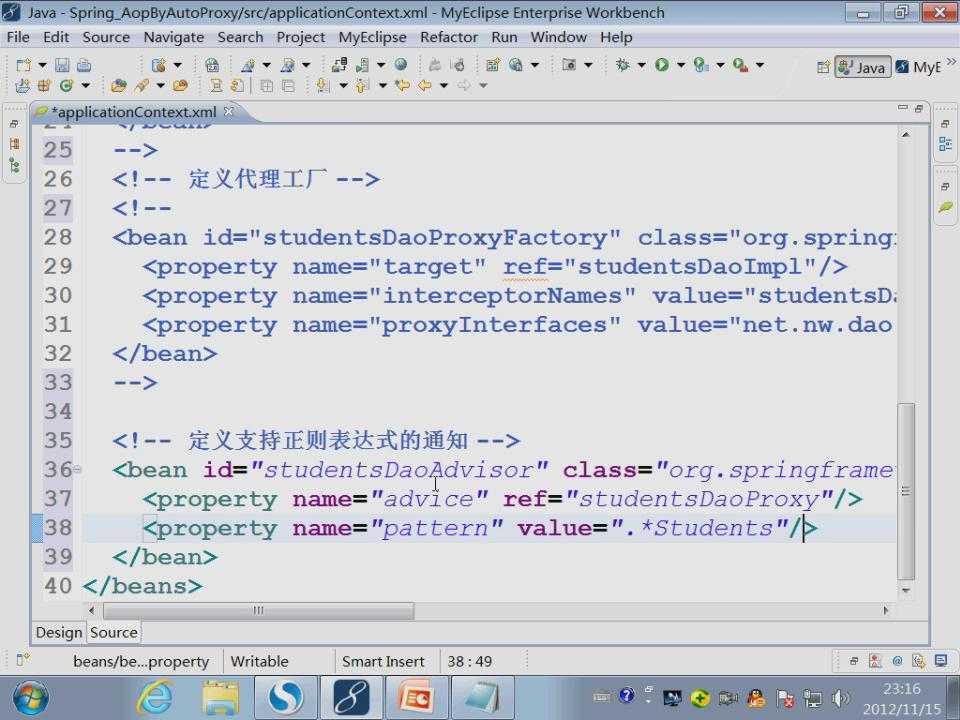Screen dimensions: 960x720
Task: Select the applicationContext.xml editor tab
Action: [x=134, y=112]
